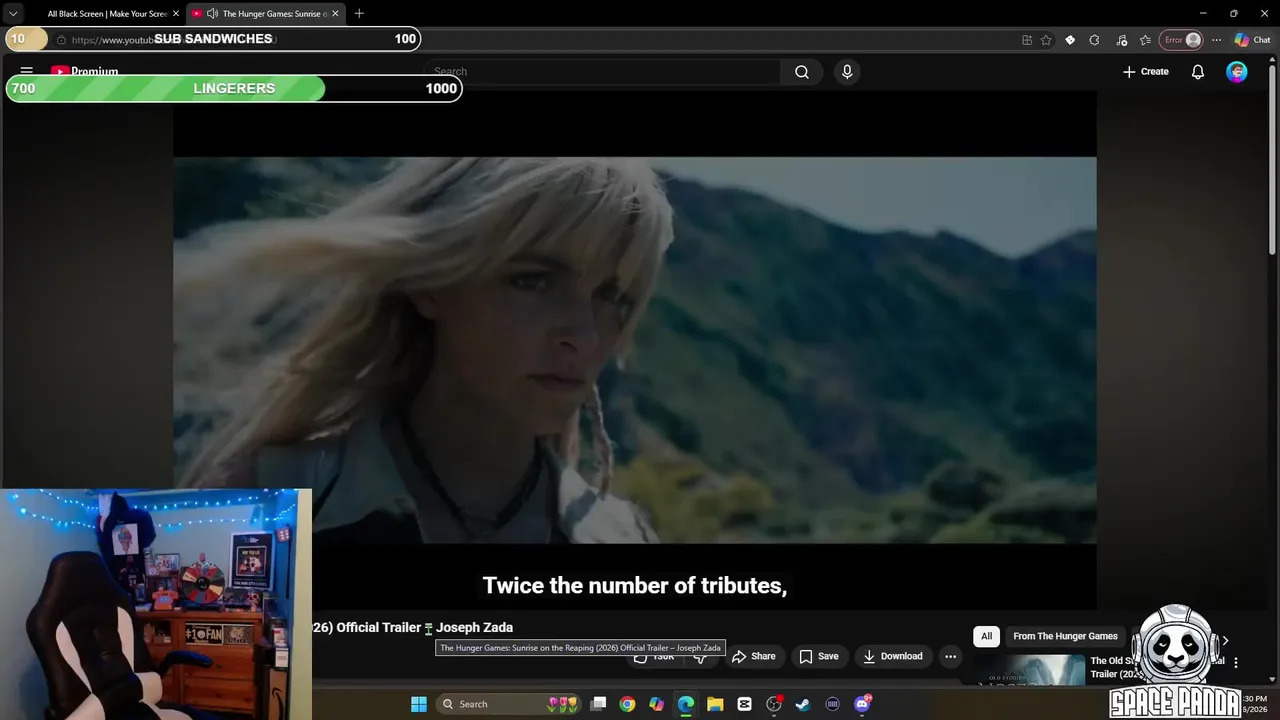Open browser settings and more menu
Image resolution: width=1280 pixels, height=720 pixels.
coord(1216,40)
